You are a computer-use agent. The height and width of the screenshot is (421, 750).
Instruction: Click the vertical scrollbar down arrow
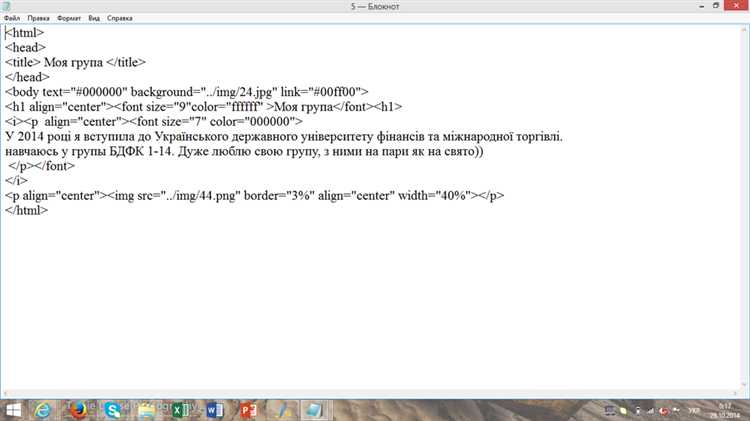(744, 384)
